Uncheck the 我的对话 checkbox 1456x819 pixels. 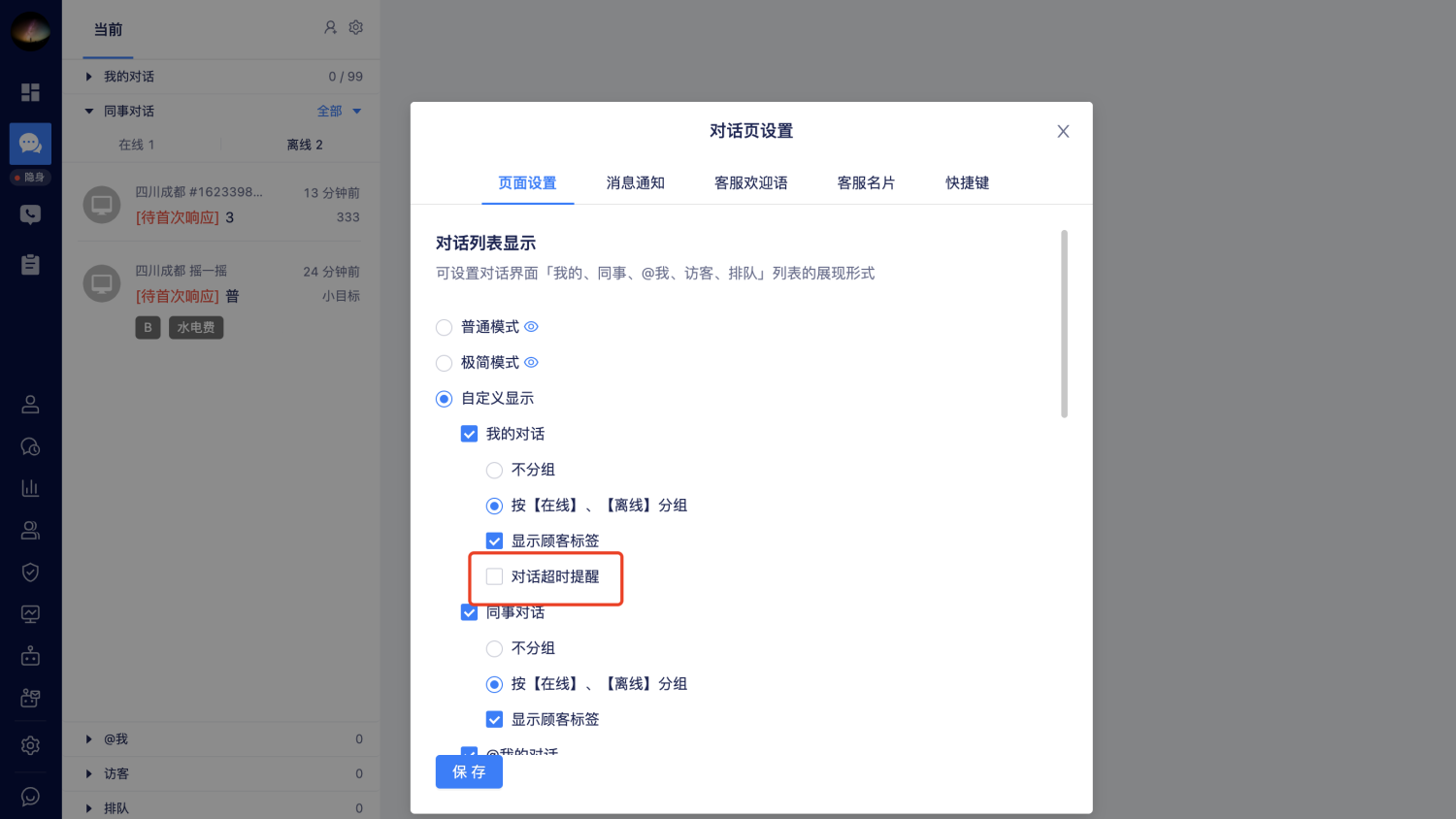coord(469,434)
